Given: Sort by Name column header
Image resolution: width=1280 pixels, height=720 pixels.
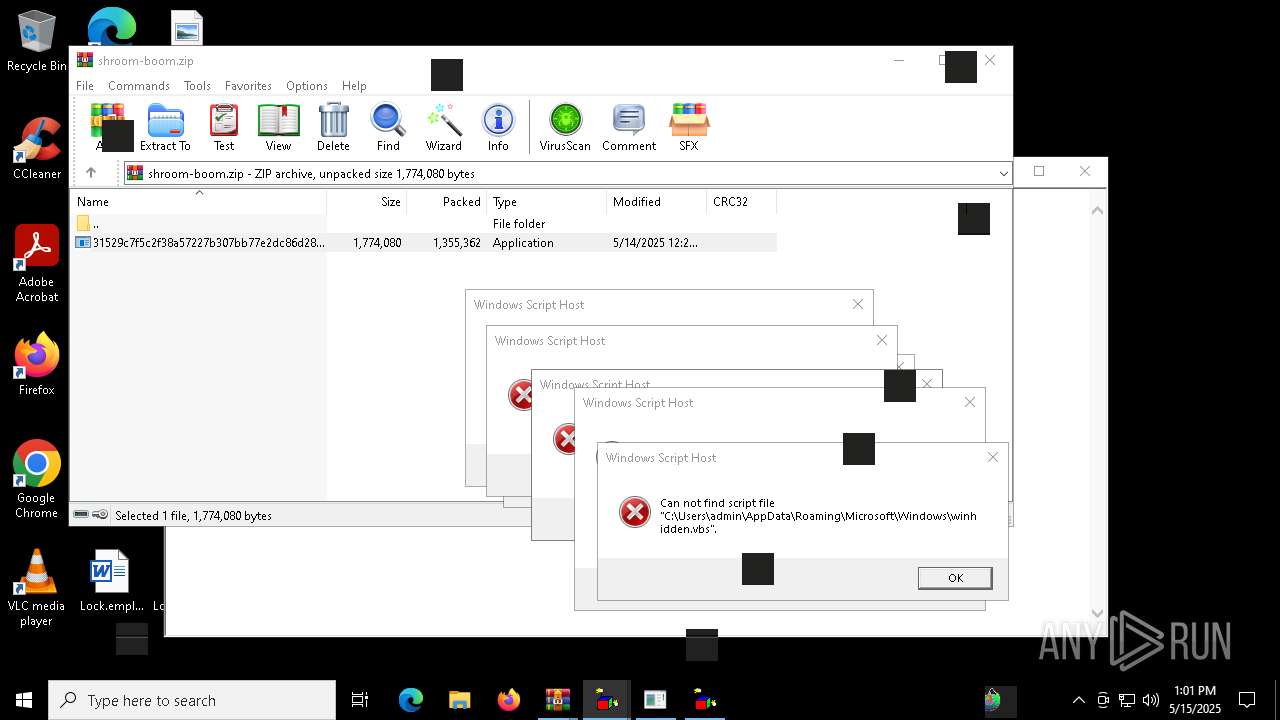Looking at the screenshot, I should (x=199, y=202).
